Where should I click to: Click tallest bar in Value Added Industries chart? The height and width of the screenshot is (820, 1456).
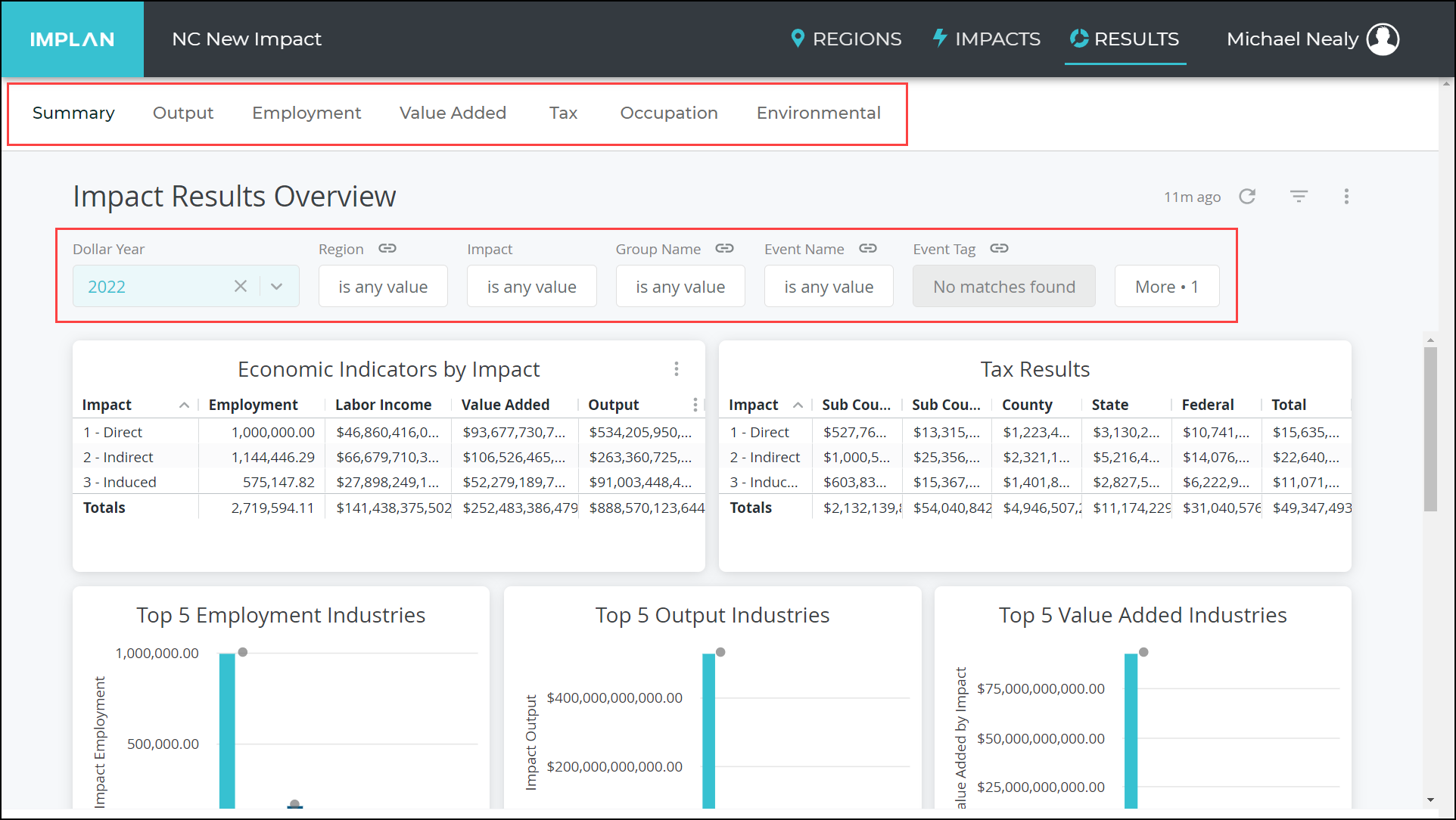click(x=1131, y=731)
